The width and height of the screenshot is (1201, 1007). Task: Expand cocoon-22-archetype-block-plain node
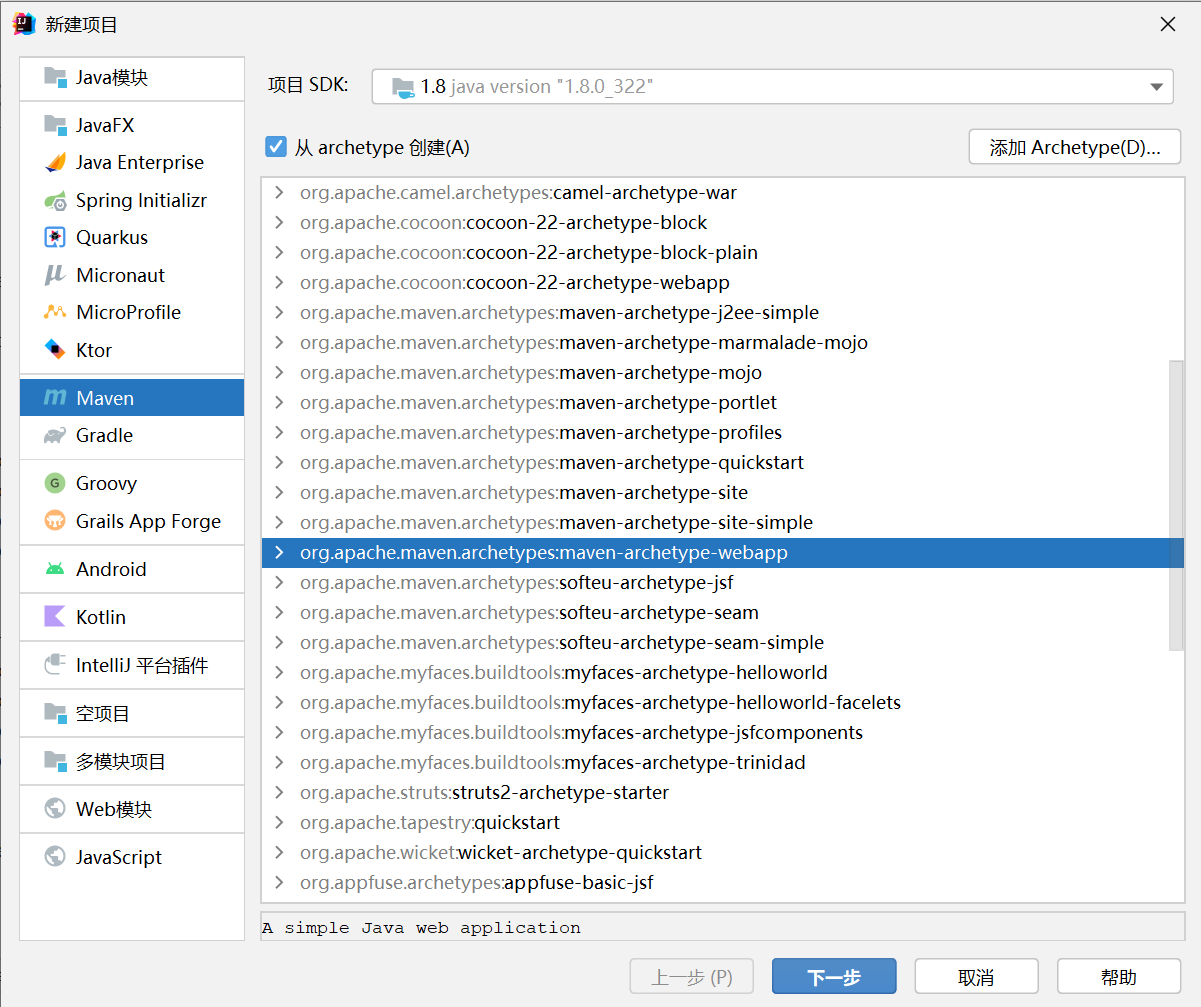tap(279, 252)
